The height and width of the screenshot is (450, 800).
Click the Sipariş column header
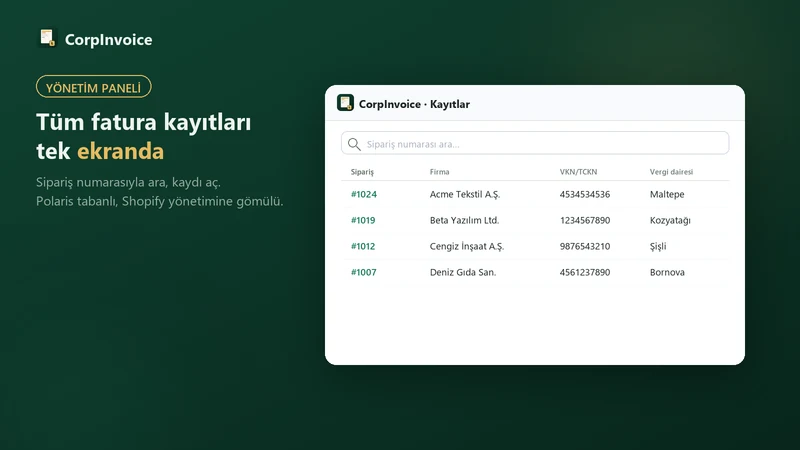[x=362, y=172]
